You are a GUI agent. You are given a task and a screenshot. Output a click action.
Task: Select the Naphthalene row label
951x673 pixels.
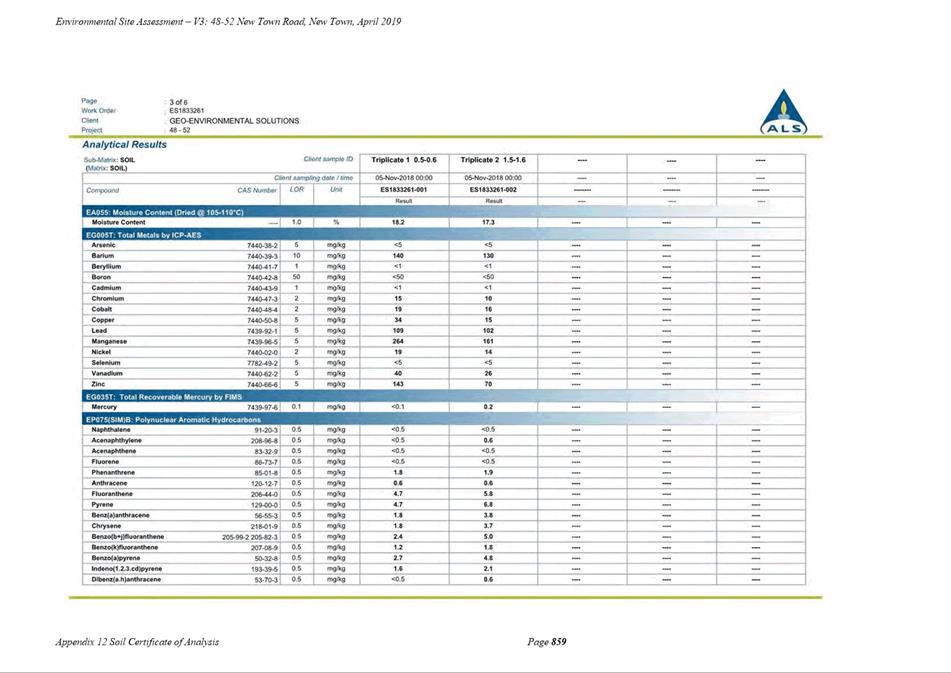click(x=111, y=429)
